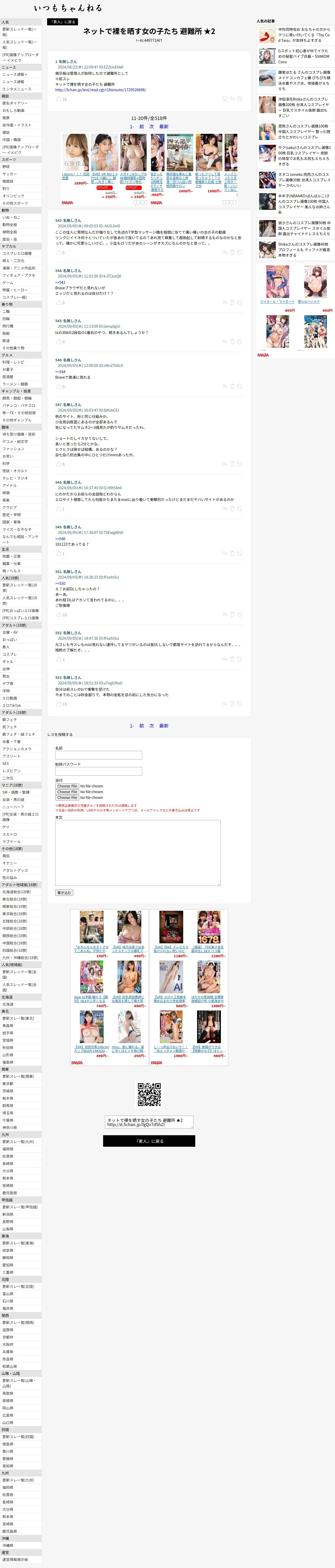The image size is (335, 1568).
Task: Give a thumbs-up to post 544
Action: coord(59,303)
